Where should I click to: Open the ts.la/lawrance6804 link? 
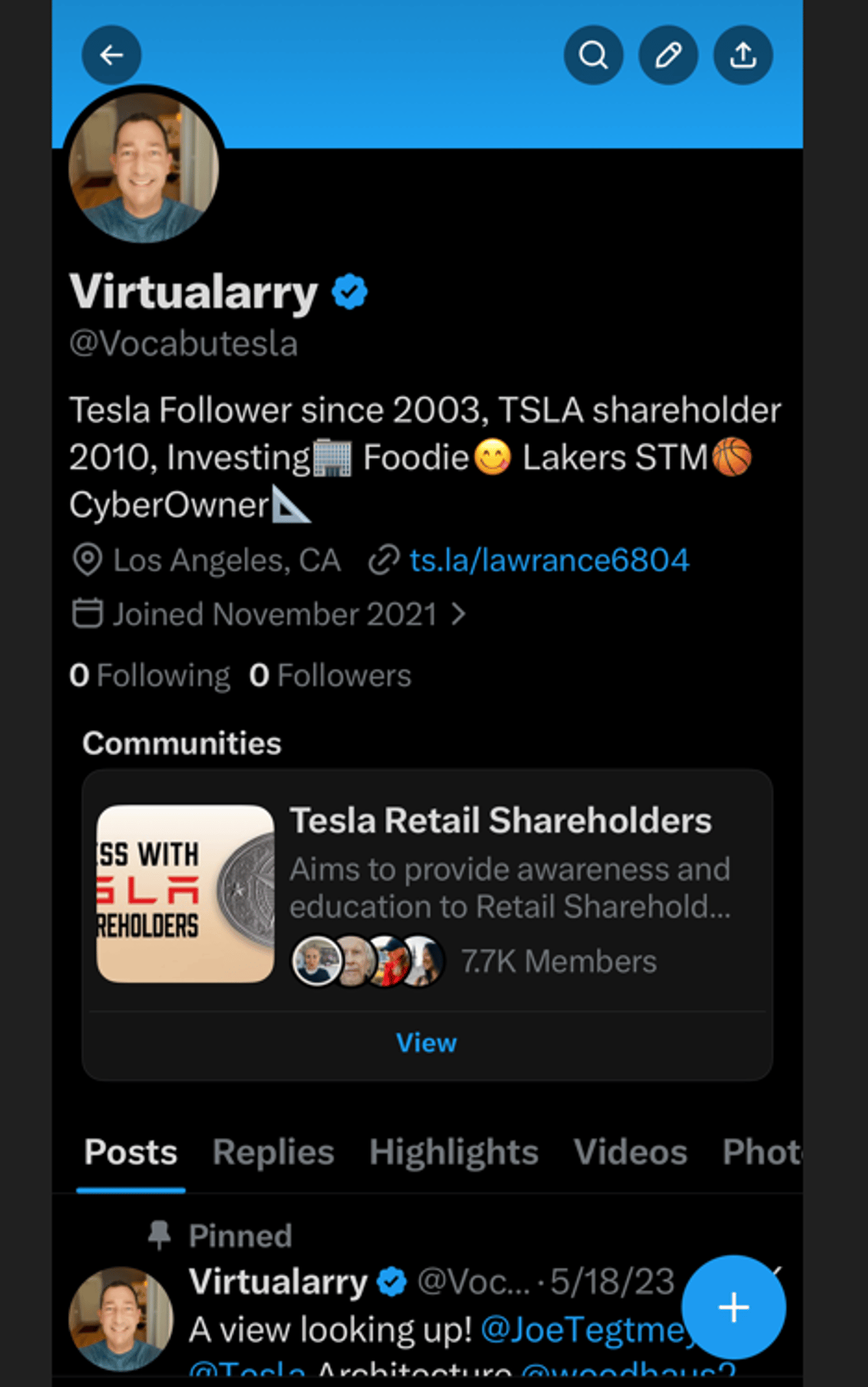549,560
